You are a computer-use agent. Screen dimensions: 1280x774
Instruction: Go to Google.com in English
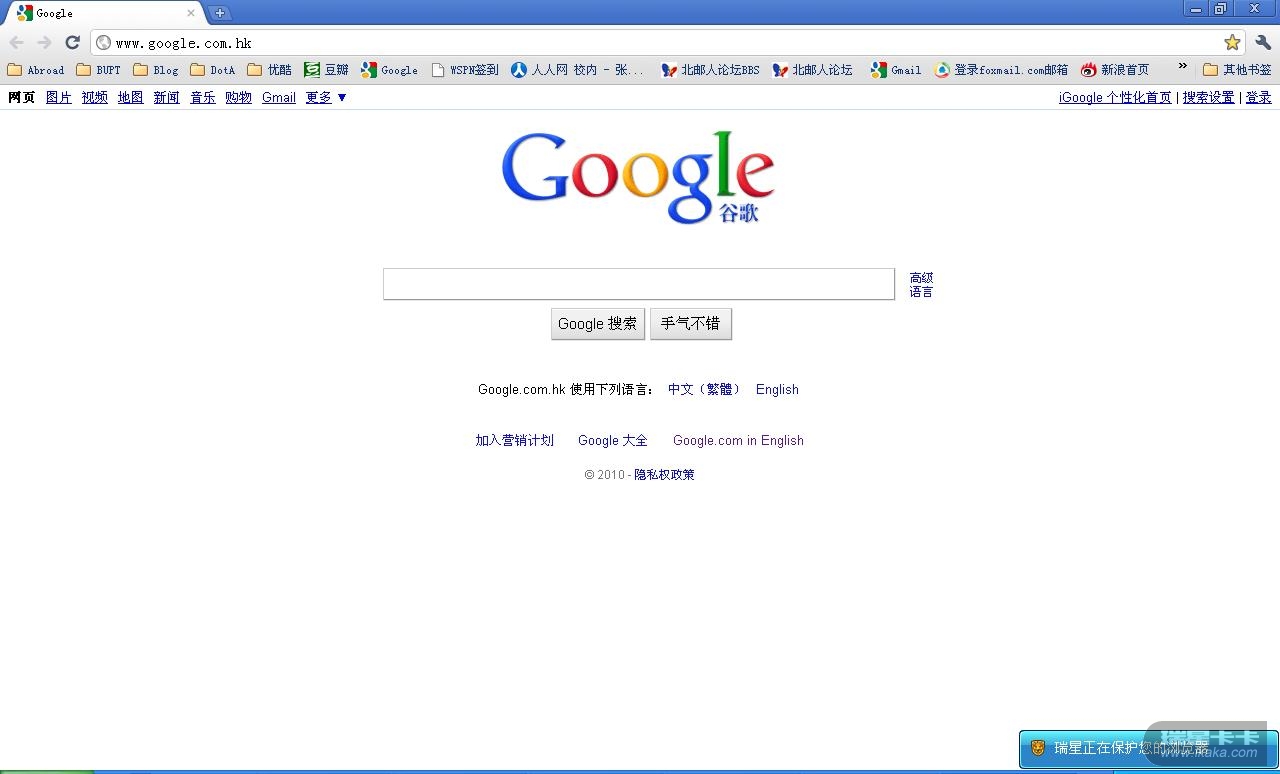click(738, 440)
